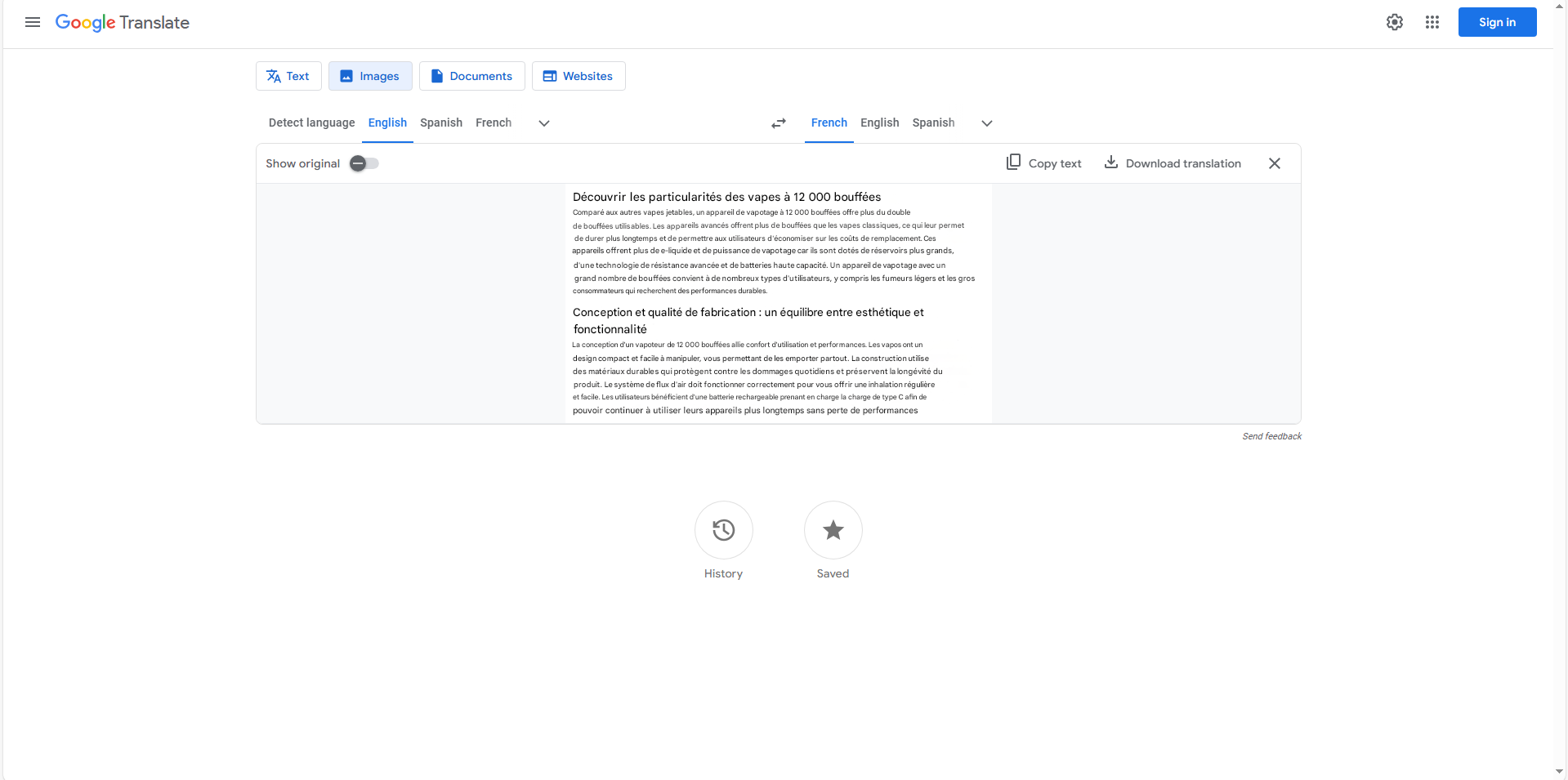Screen dimensions: 1568x780
Task: Open translation History
Action: tap(723, 530)
